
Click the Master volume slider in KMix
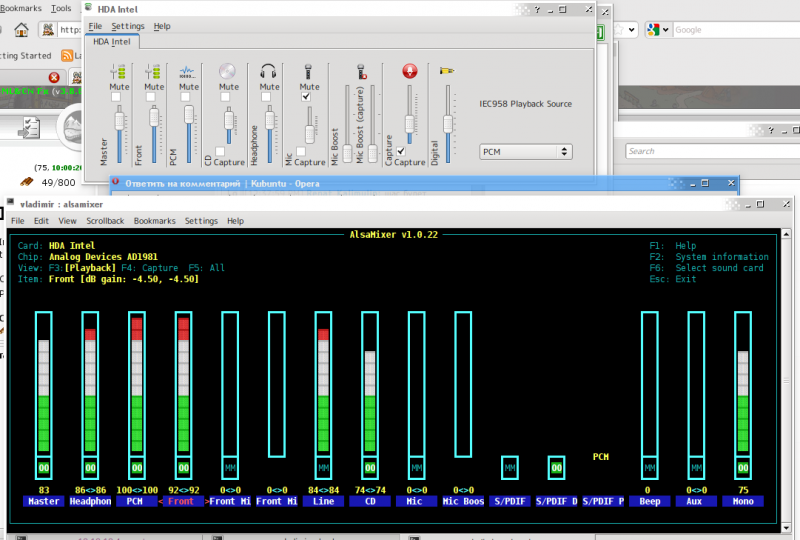[x=119, y=134]
